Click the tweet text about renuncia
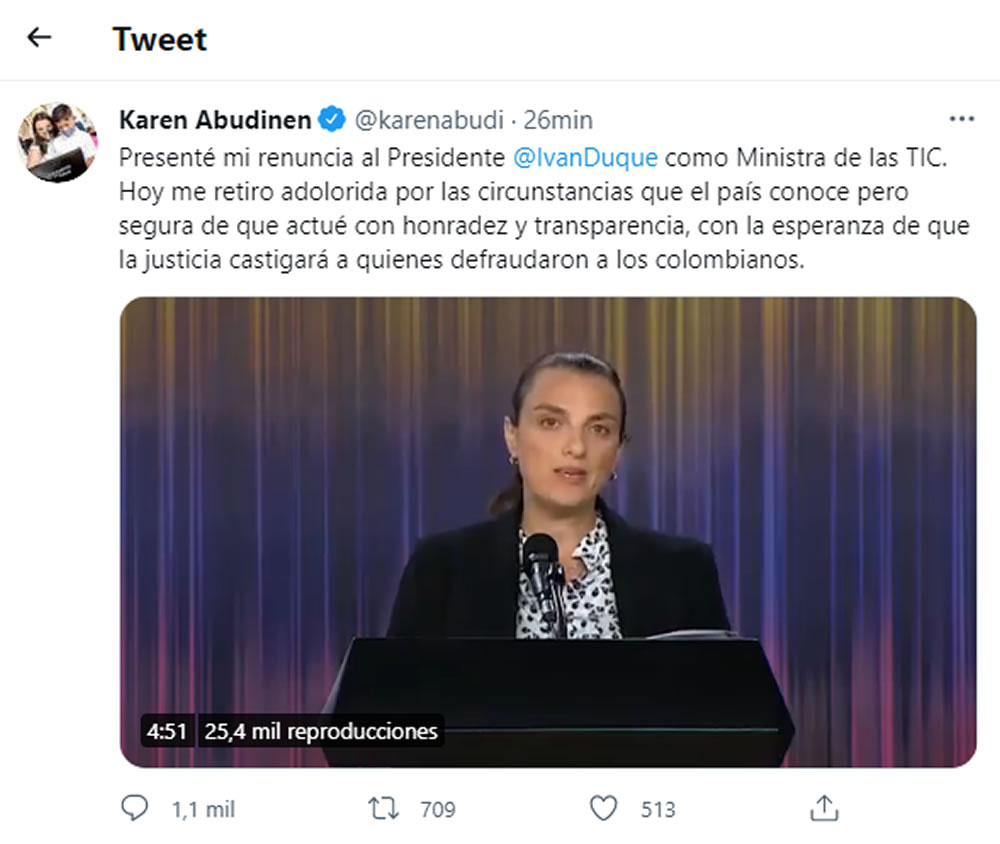 click(544, 209)
